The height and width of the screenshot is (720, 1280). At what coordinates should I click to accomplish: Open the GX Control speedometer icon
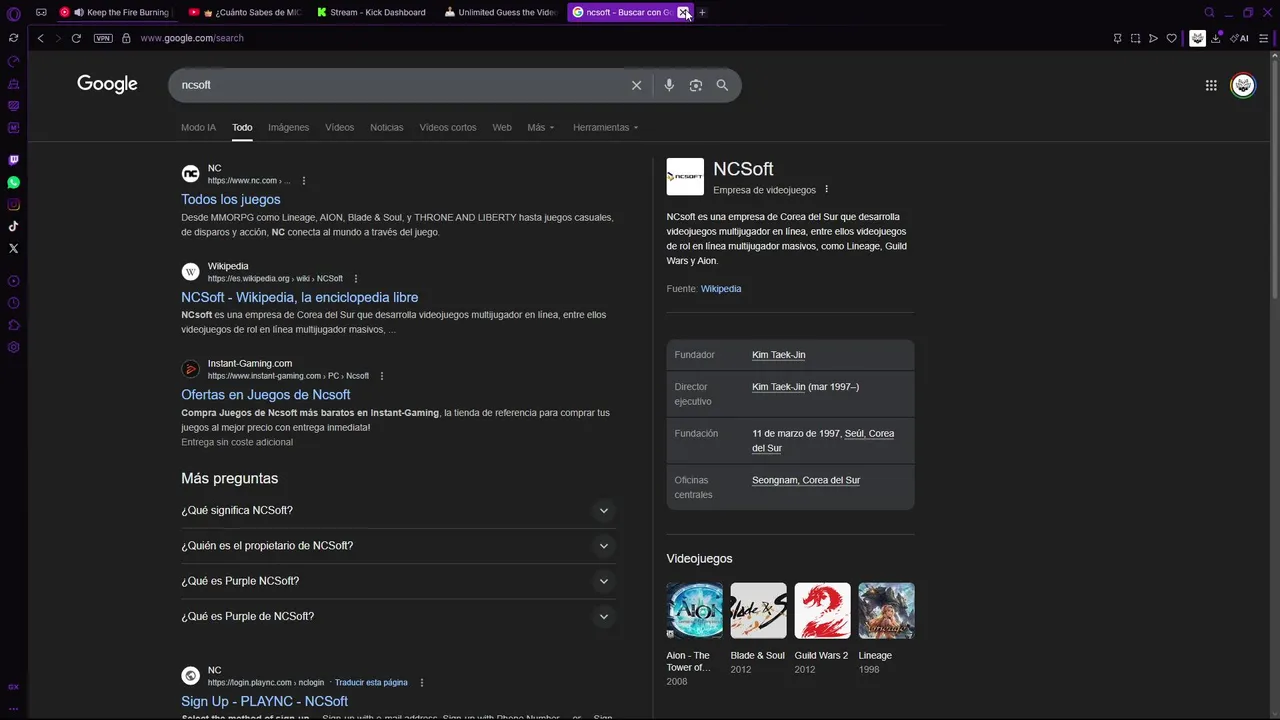[13, 61]
